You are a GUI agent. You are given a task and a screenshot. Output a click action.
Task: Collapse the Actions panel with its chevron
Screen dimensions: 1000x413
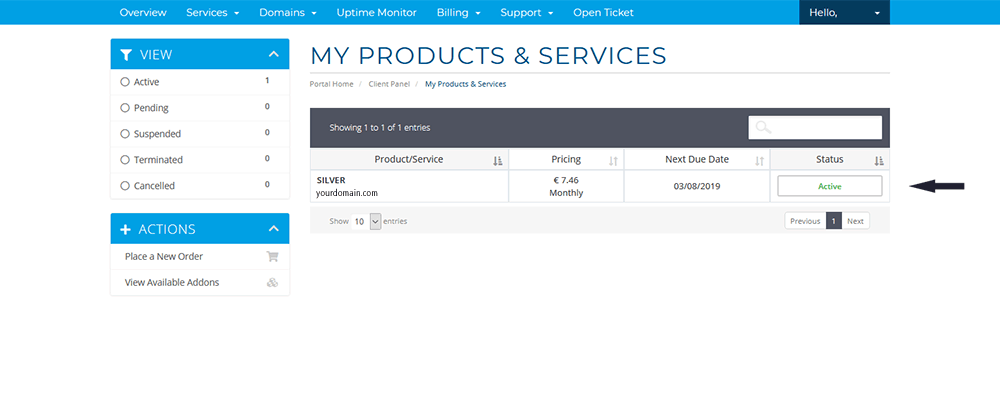(274, 229)
